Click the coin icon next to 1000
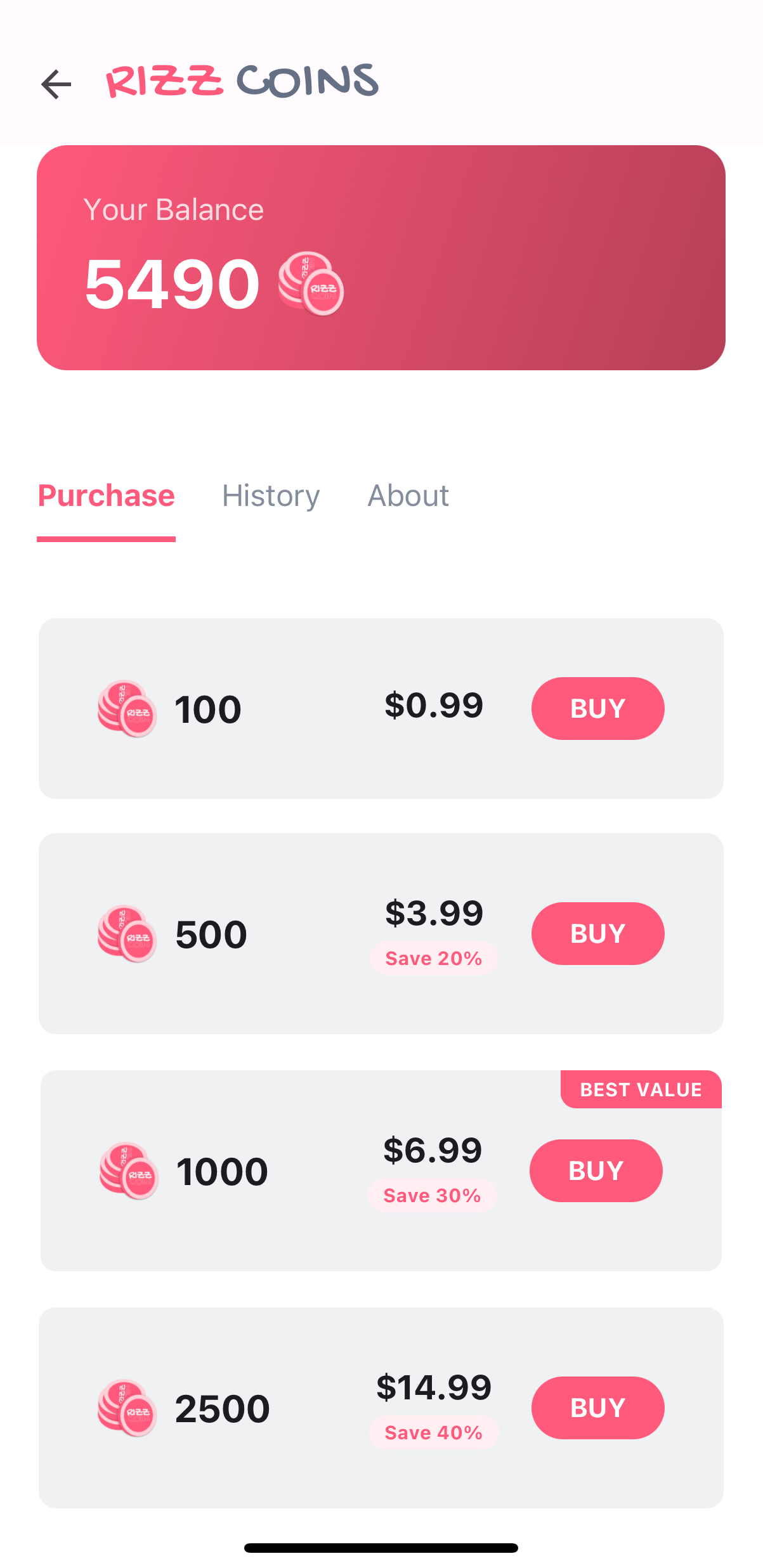This screenshot has width=763, height=1568. [129, 1171]
